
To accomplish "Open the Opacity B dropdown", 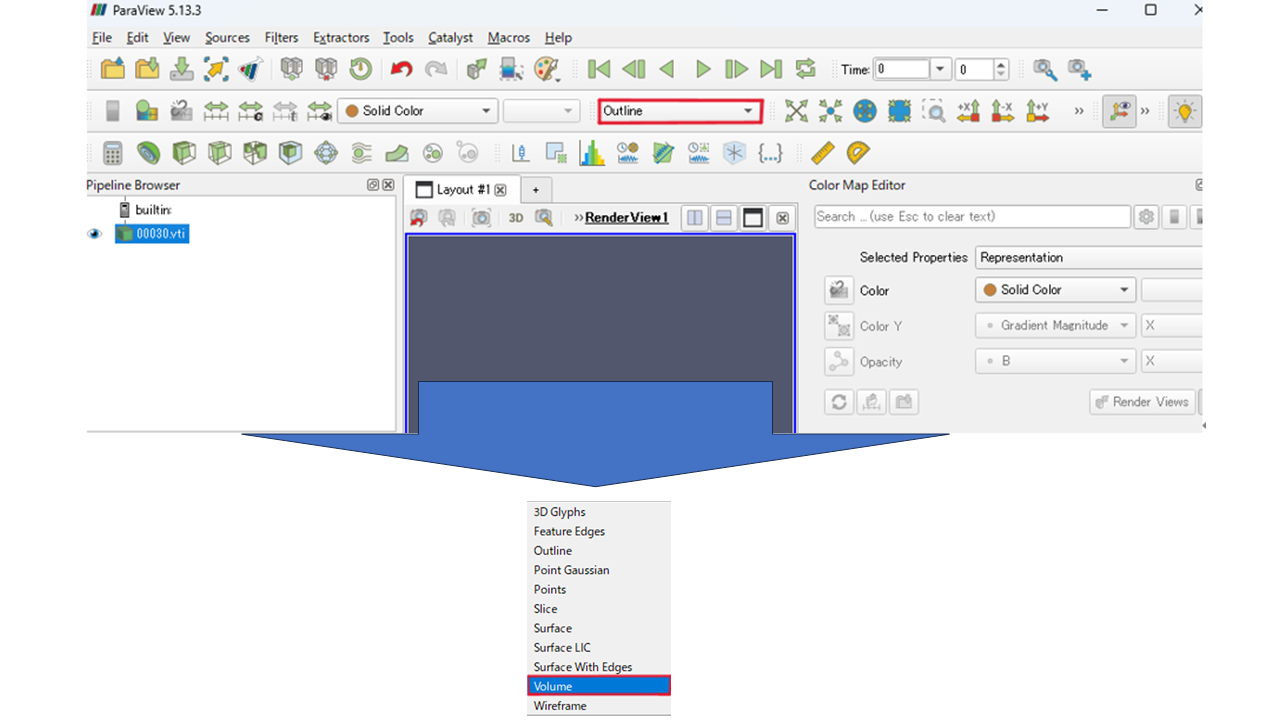I will [x=1055, y=361].
